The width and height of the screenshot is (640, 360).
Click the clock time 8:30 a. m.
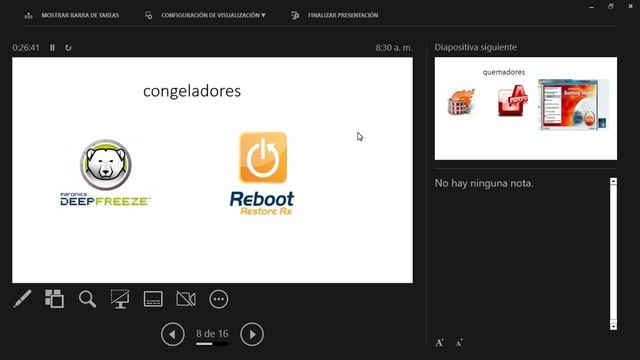click(394, 47)
